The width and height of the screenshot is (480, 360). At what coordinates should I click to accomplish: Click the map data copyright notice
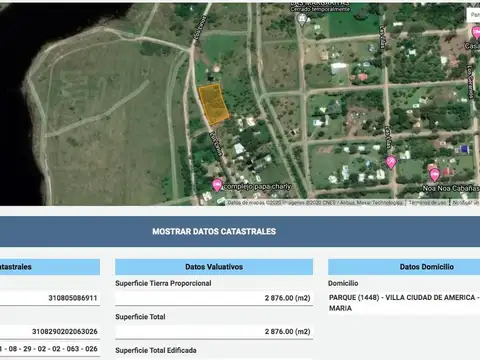(315, 203)
